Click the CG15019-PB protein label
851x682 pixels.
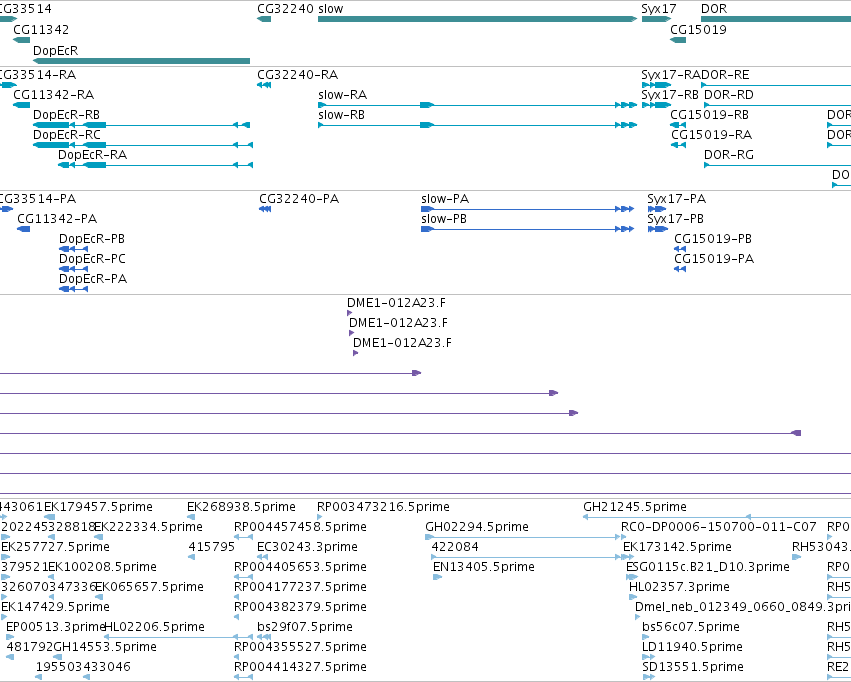coord(713,239)
